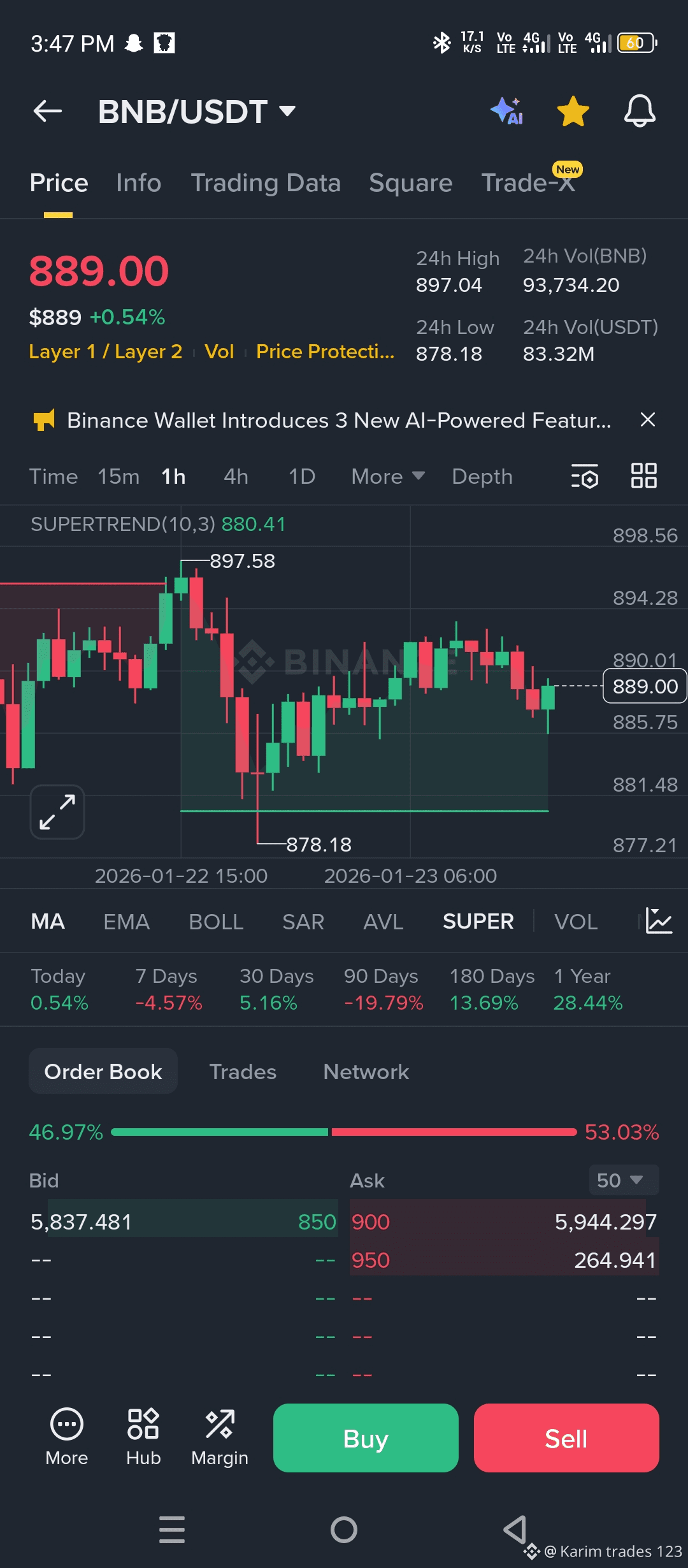Screen dimensions: 688x1568
Task: Open Android recent apps menu button
Action: [x=172, y=1530]
